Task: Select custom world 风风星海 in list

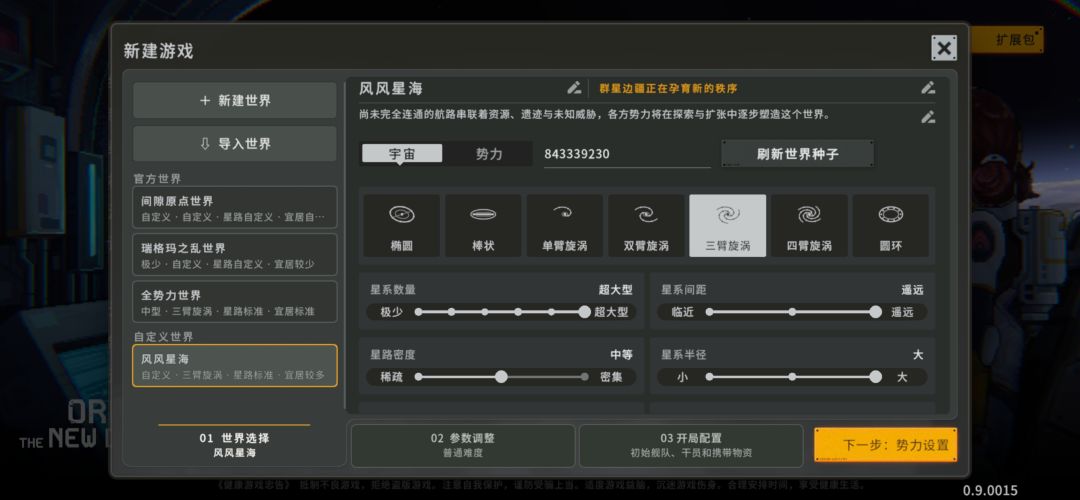Action: click(235, 366)
